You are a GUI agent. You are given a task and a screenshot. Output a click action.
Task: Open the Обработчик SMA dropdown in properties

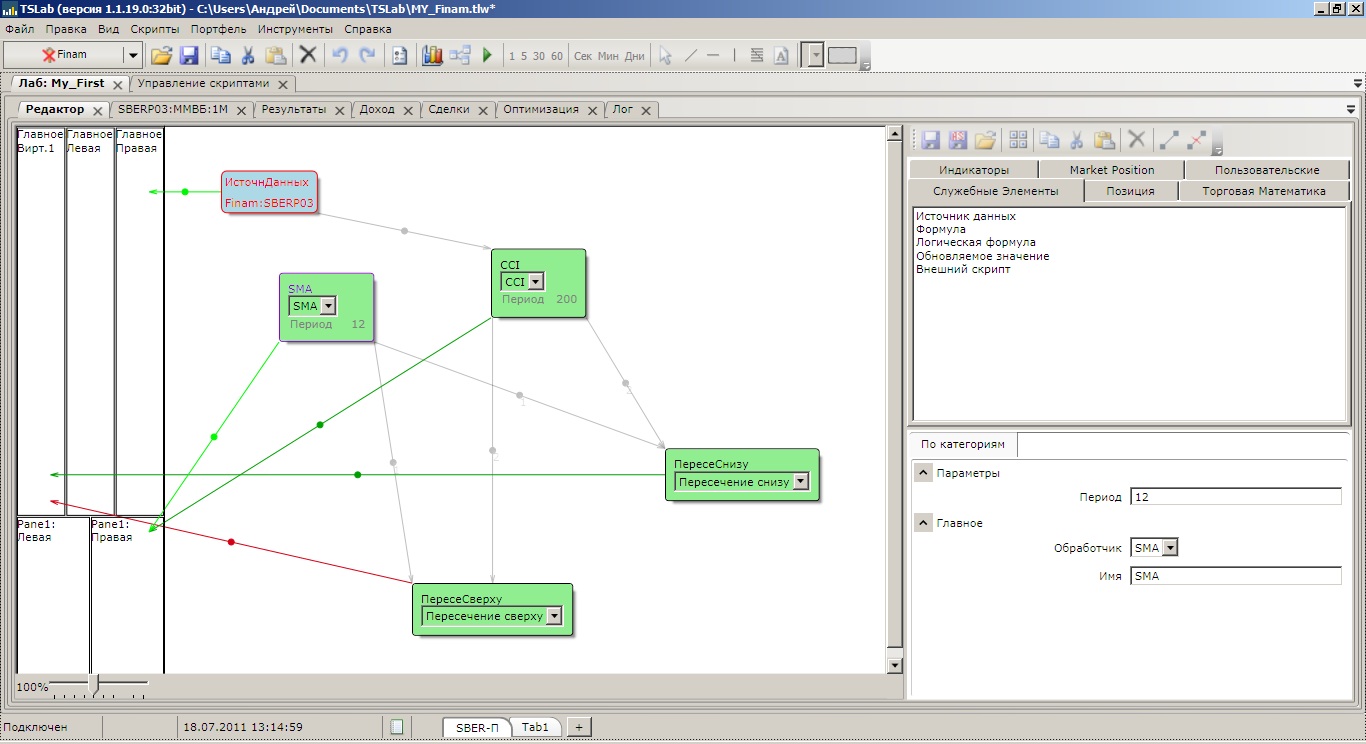tap(1170, 548)
